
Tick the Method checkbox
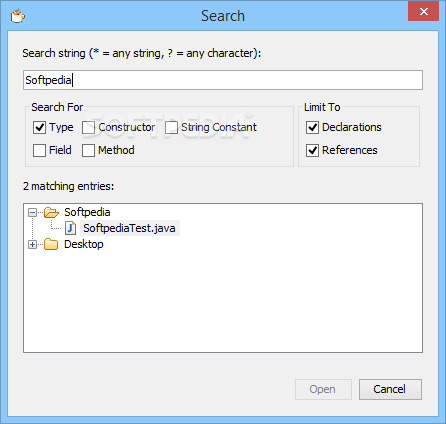88,150
